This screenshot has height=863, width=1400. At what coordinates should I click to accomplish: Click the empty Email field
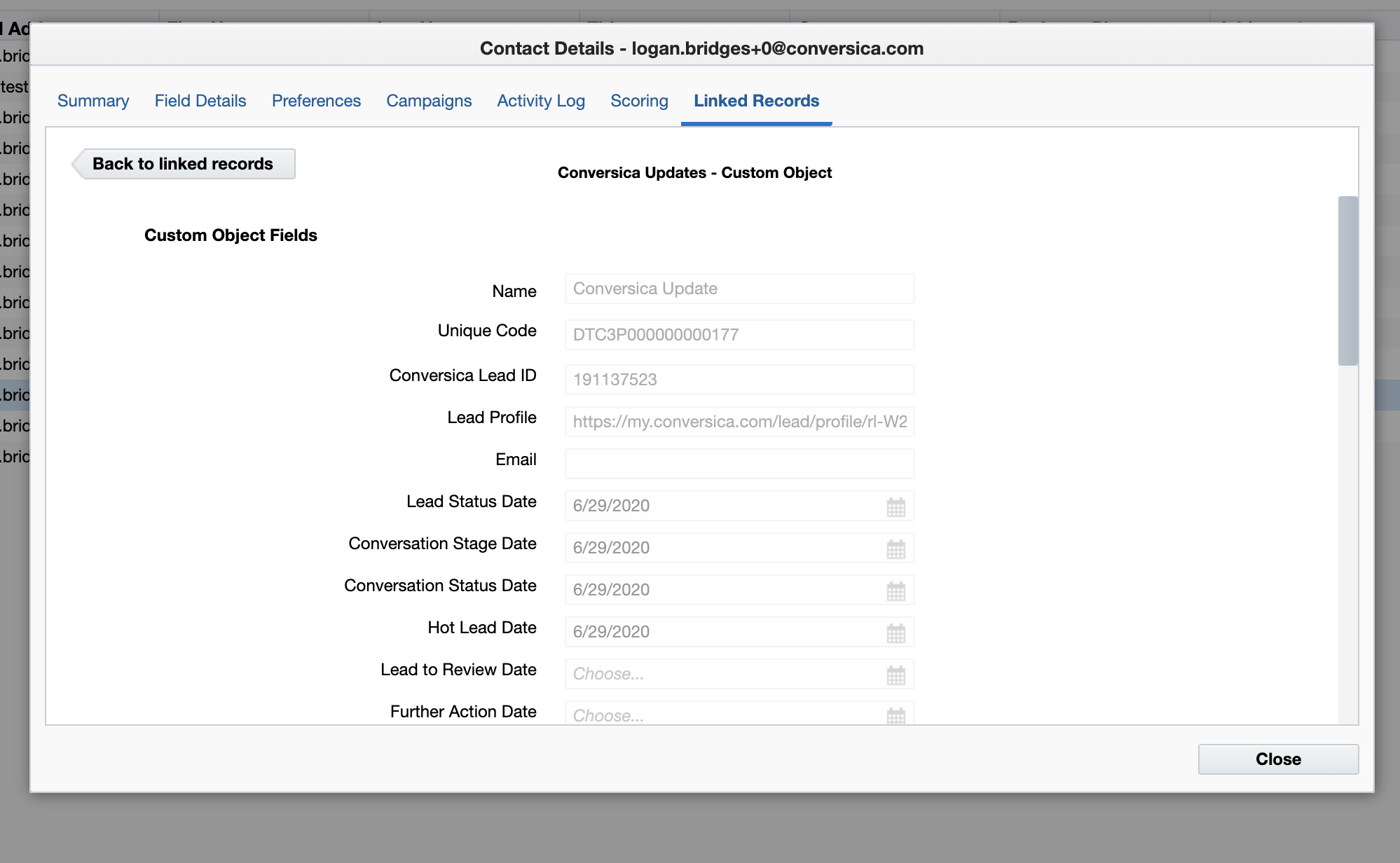[x=739, y=464]
